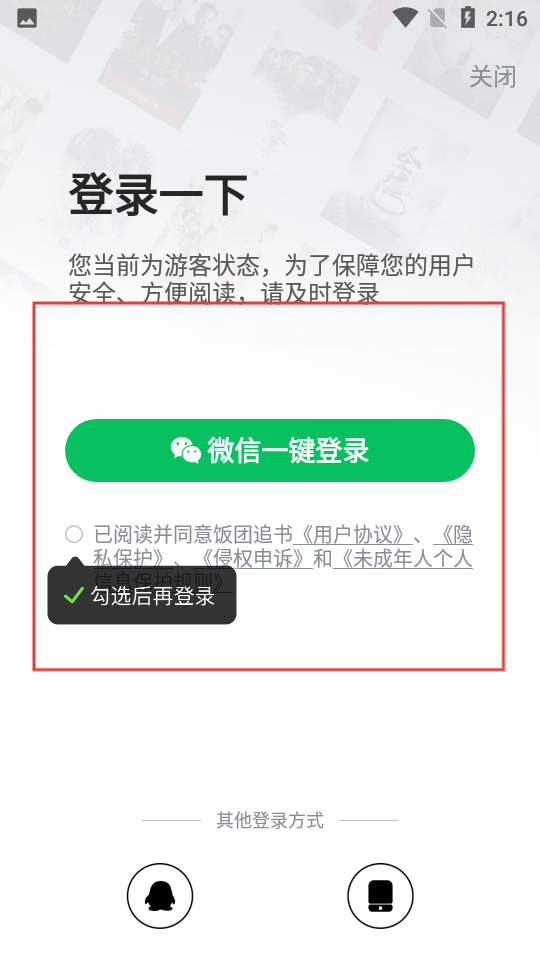This screenshot has width=540, height=960.
Task: Open the 《用户协议》 link
Action: pos(352,534)
